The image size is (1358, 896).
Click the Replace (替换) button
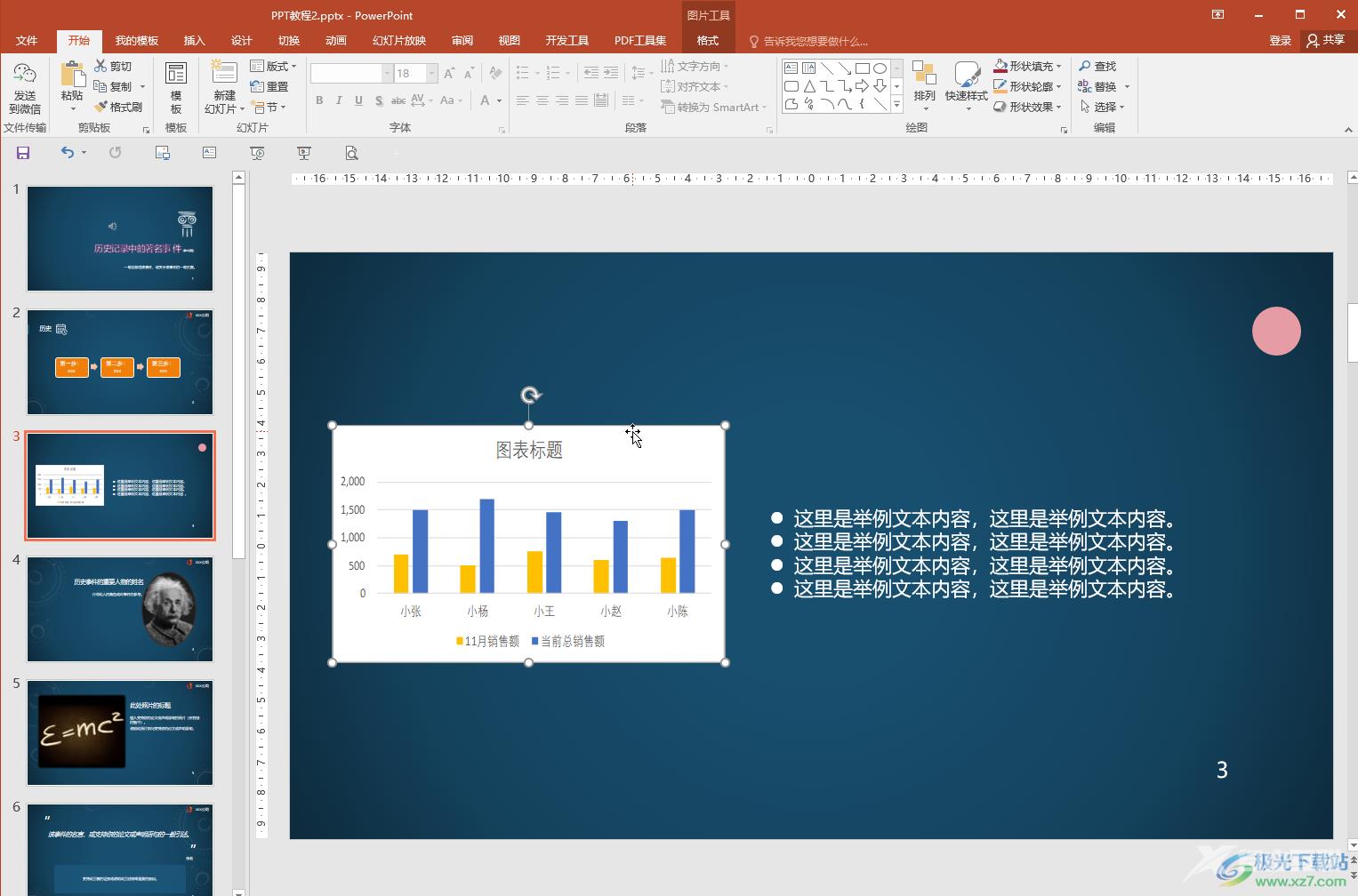1103,87
